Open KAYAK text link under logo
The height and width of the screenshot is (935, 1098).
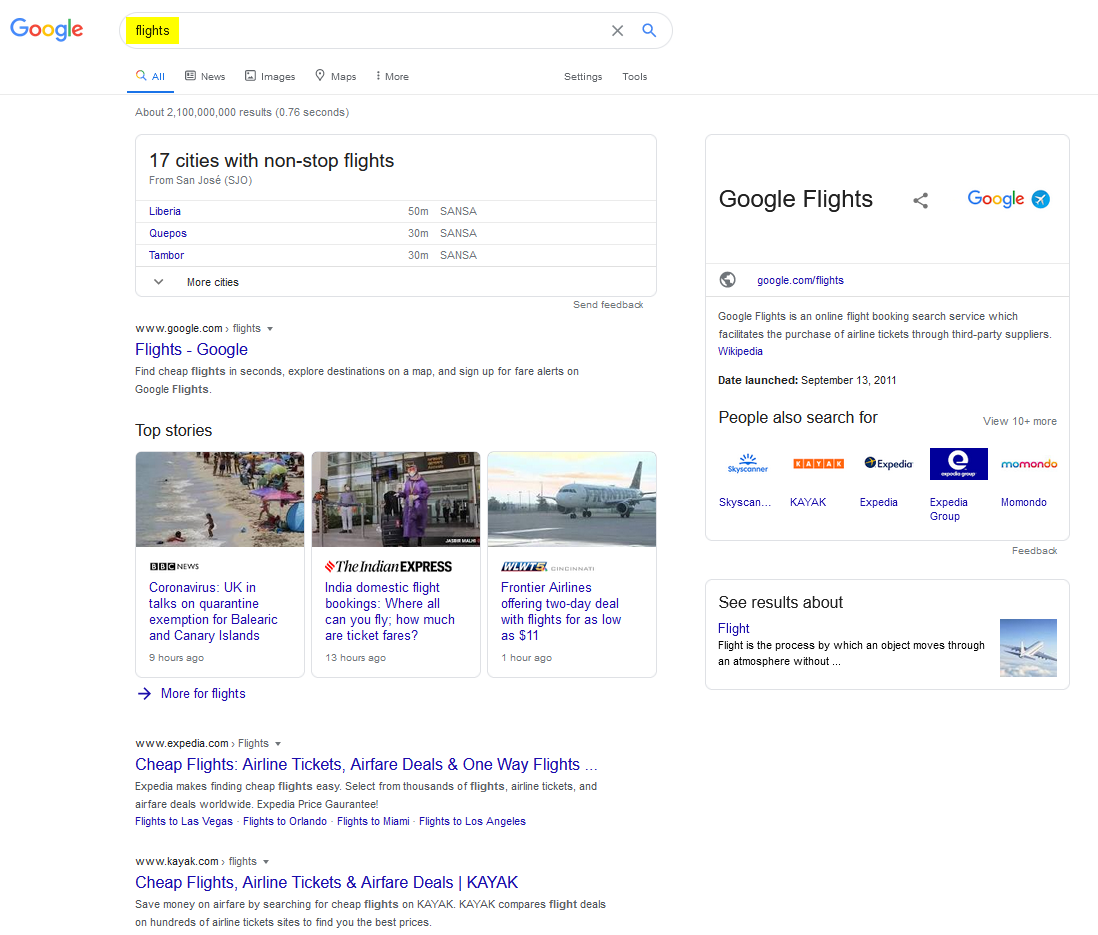808,502
